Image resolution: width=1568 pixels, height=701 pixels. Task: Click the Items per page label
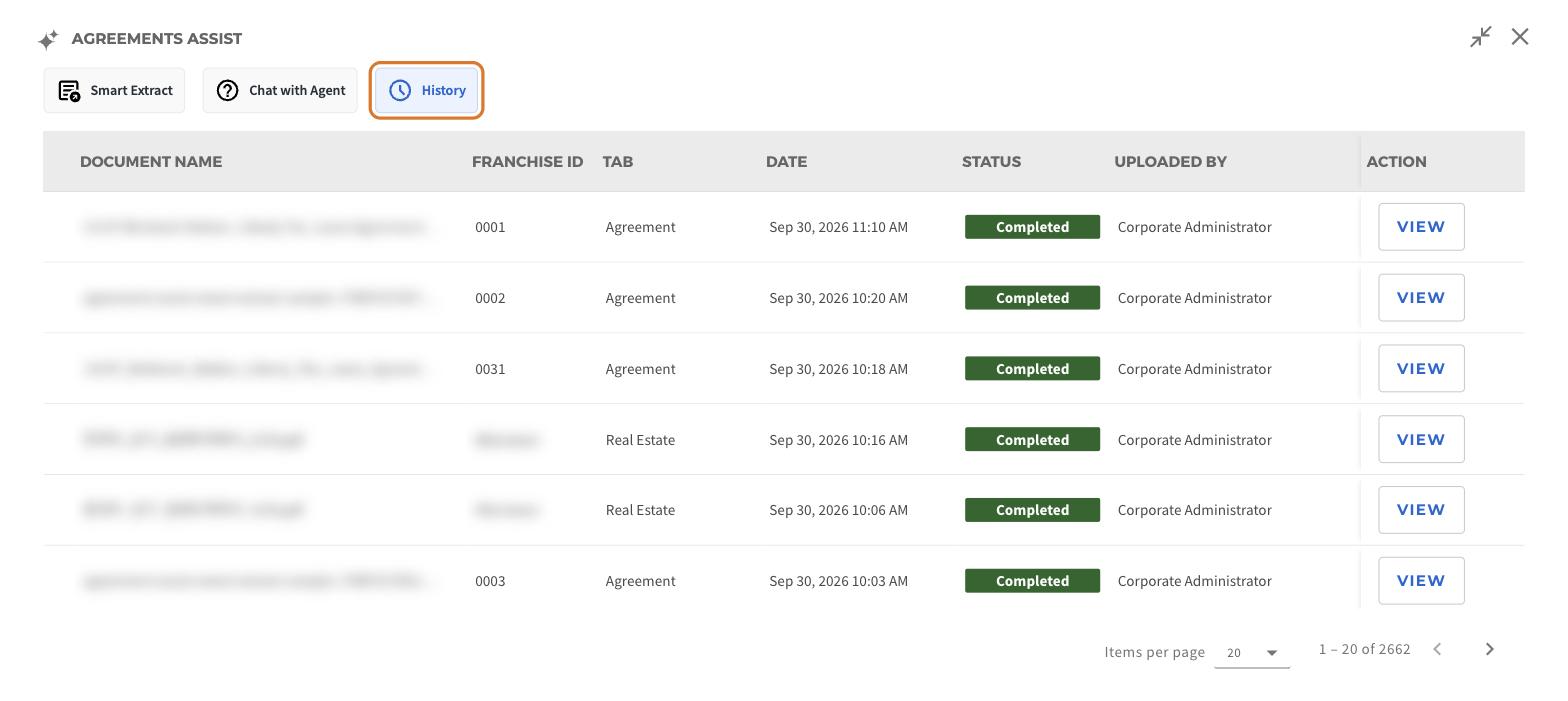coord(1155,652)
